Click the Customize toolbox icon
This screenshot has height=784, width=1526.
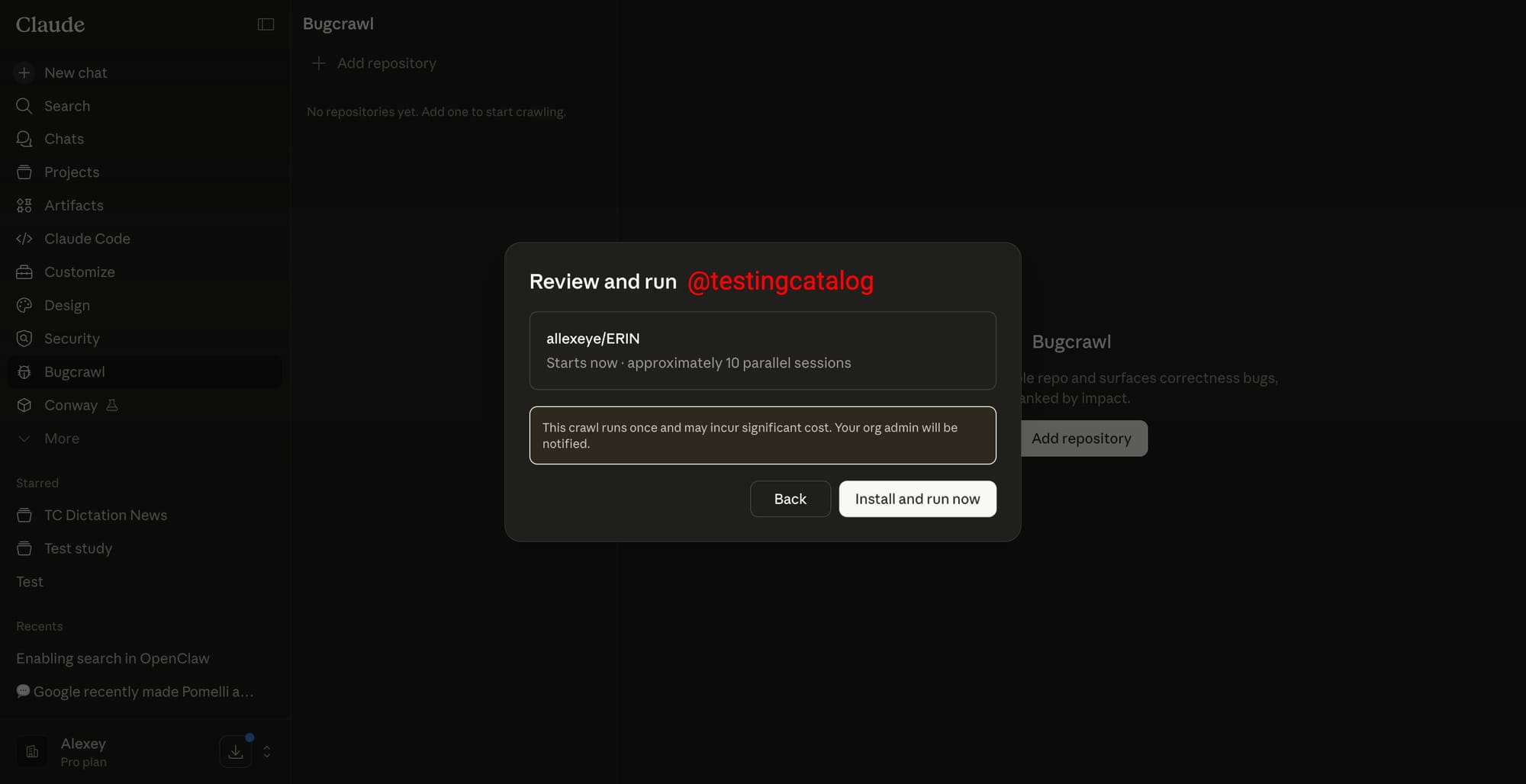(x=24, y=272)
